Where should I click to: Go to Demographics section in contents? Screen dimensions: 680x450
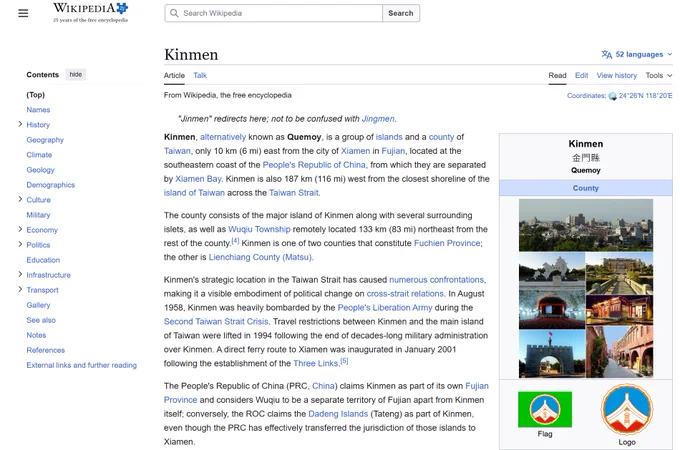[50, 185]
